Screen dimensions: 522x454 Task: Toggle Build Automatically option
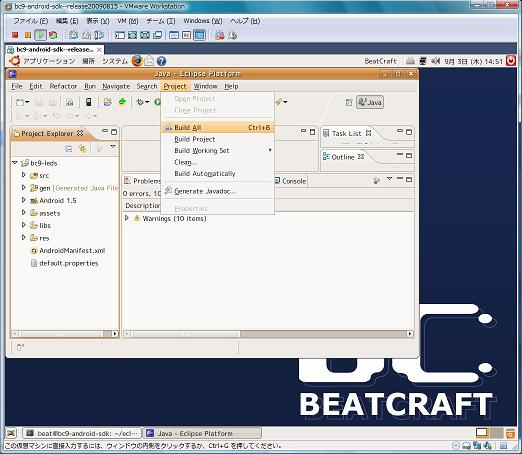tap(217, 174)
